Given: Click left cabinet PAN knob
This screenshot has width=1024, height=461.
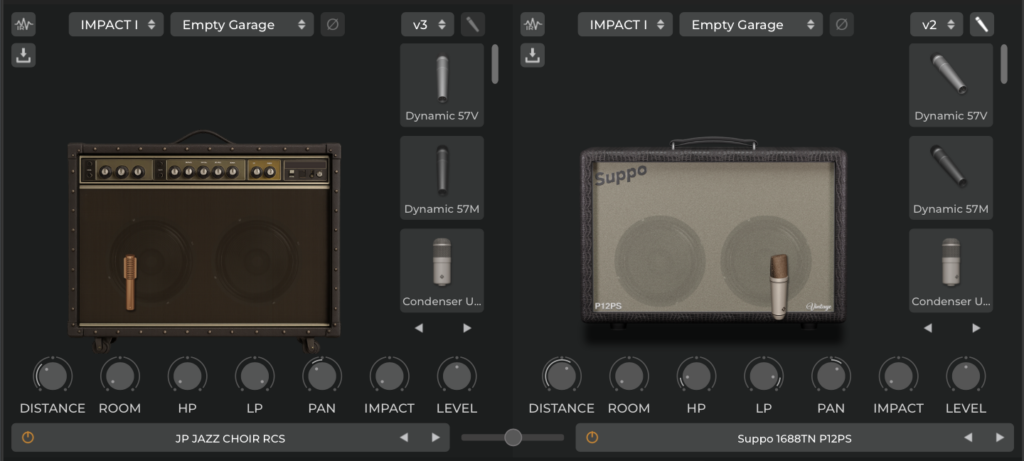Looking at the screenshot, I should (x=322, y=376).
